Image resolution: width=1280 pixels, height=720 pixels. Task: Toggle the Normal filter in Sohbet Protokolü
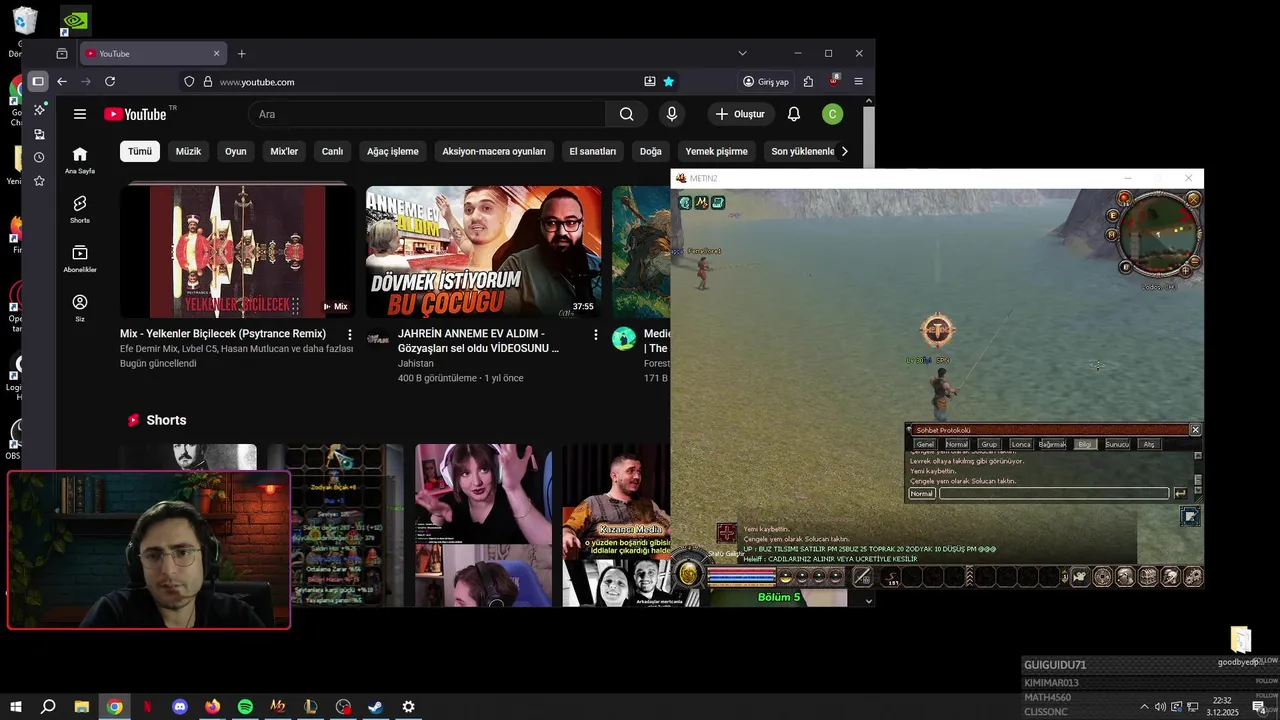pyautogui.click(x=957, y=444)
